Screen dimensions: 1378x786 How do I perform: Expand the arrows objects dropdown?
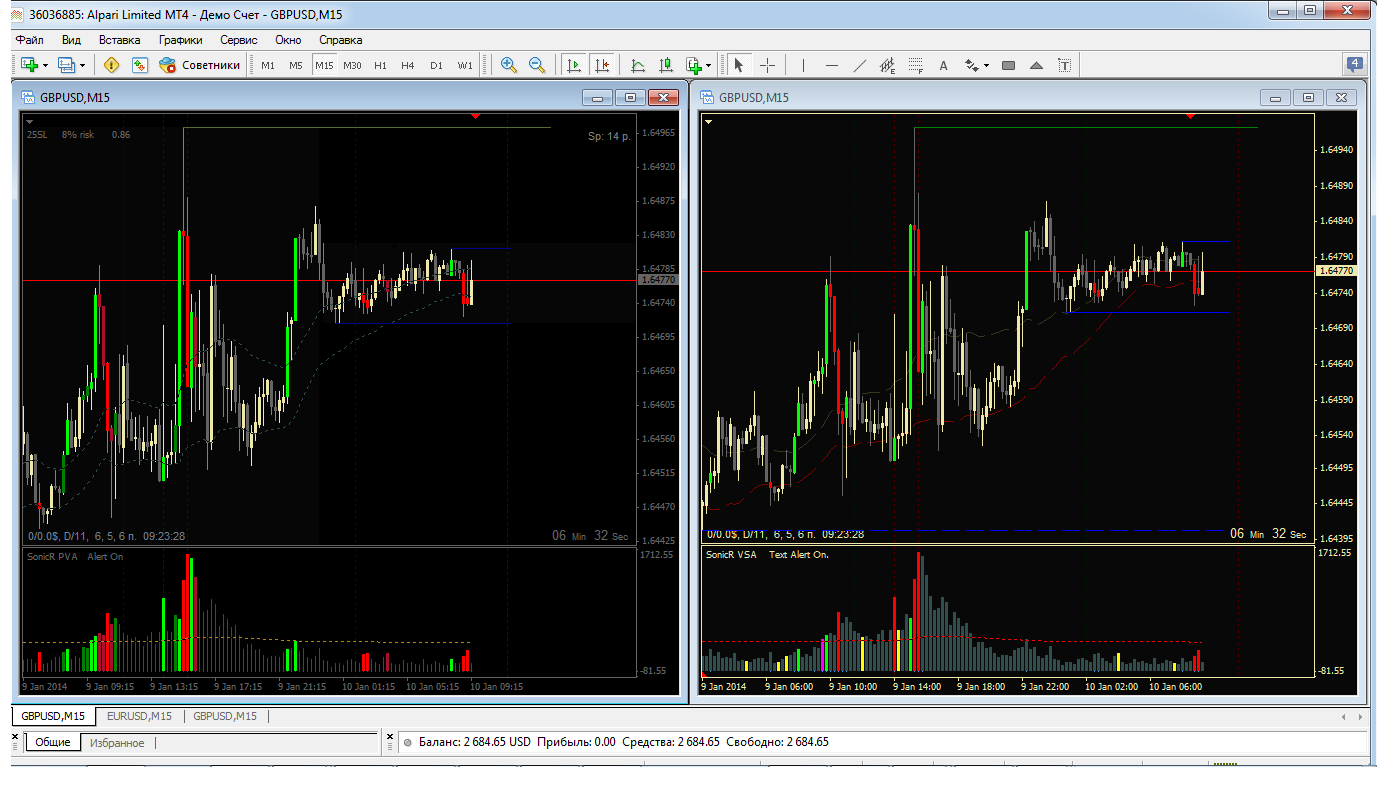(986, 65)
